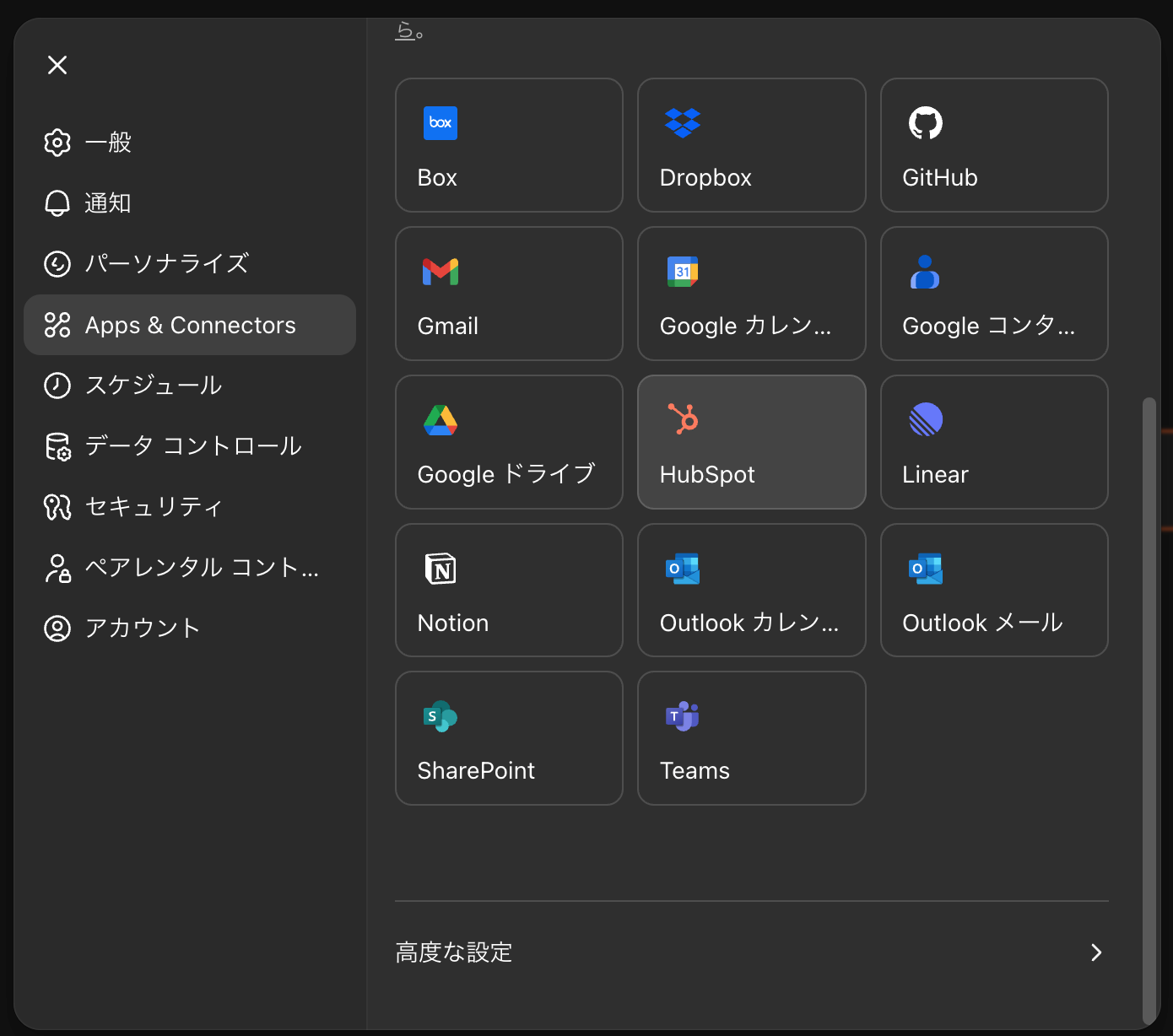Viewport: 1173px width, 1036px height.
Task: Open the Gmail connector tile
Action: [508, 294]
